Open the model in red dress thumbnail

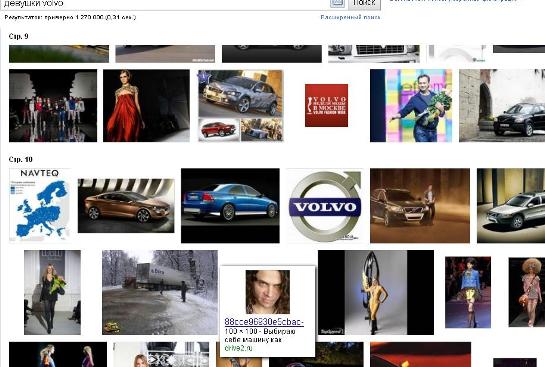click(x=146, y=106)
